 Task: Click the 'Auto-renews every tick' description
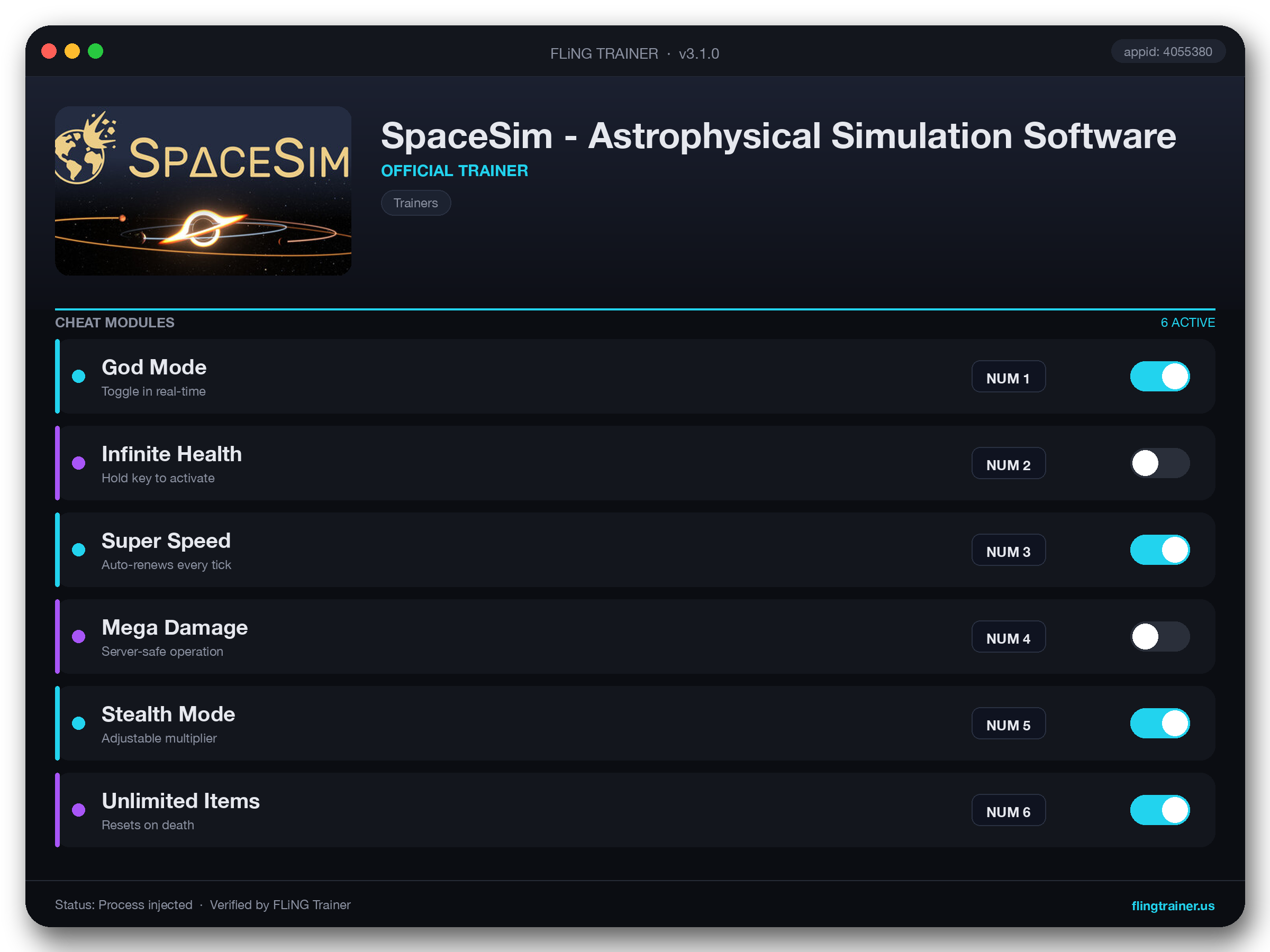coord(167,565)
